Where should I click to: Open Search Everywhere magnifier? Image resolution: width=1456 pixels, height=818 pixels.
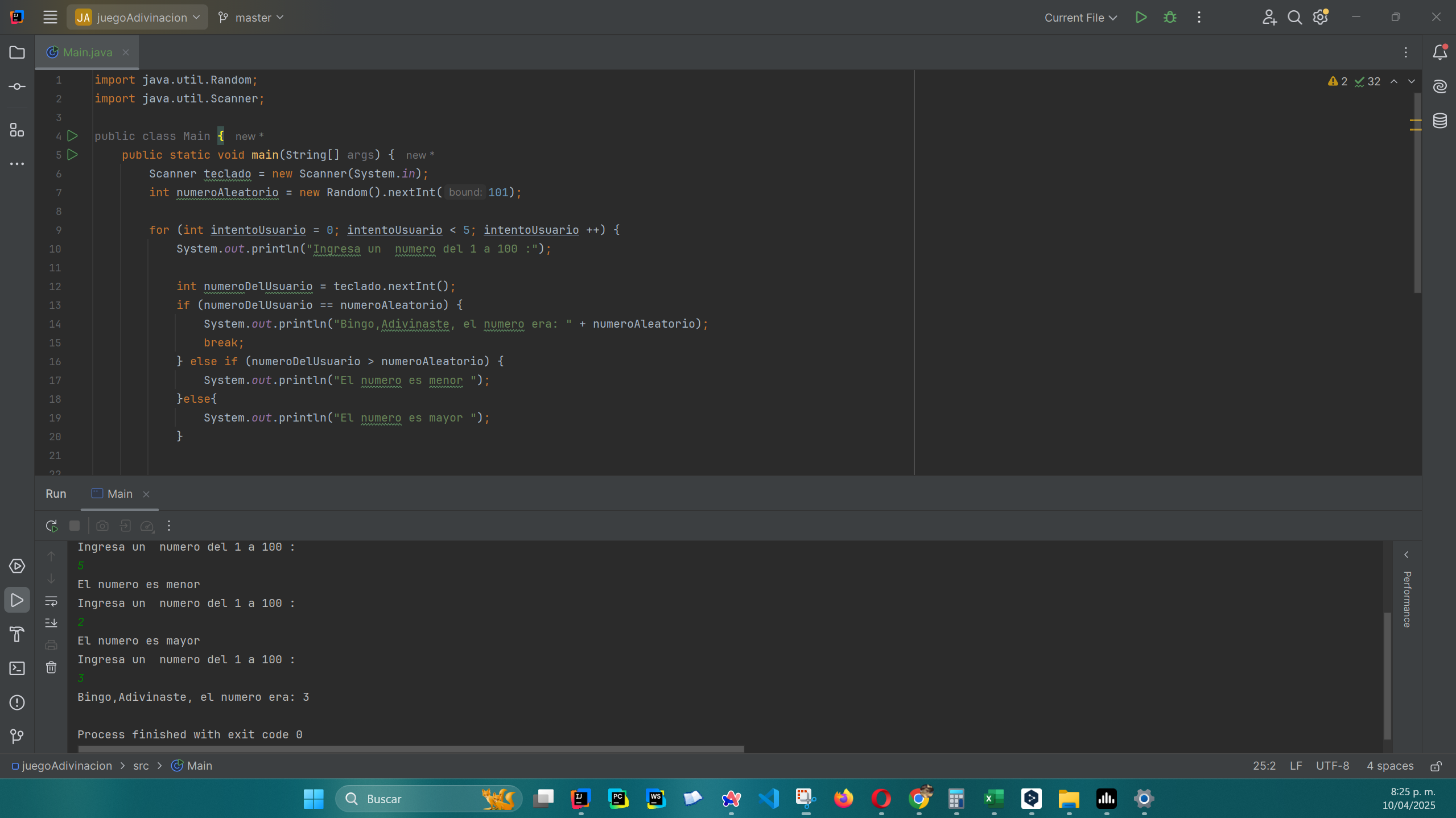click(1294, 17)
